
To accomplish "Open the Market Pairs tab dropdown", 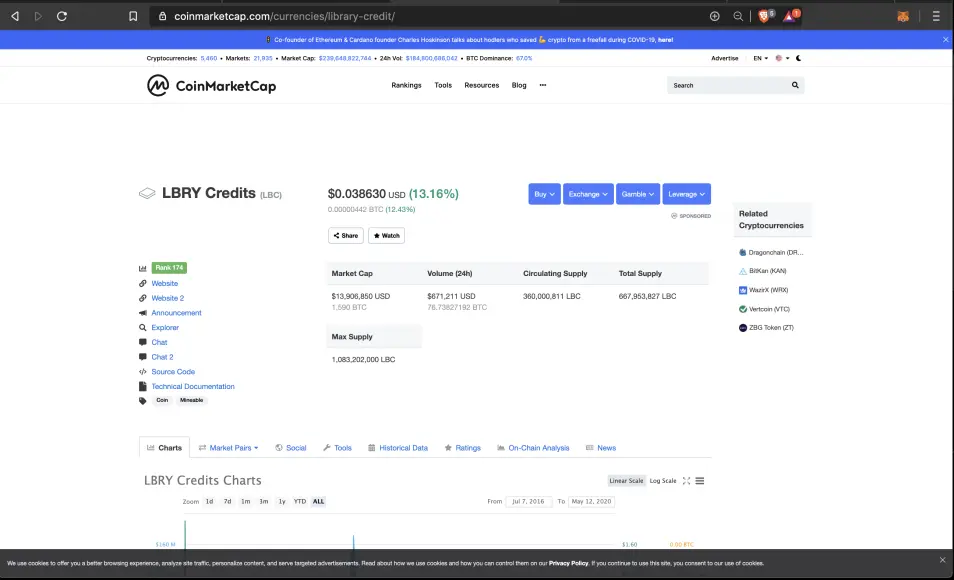I will coord(229,448).
